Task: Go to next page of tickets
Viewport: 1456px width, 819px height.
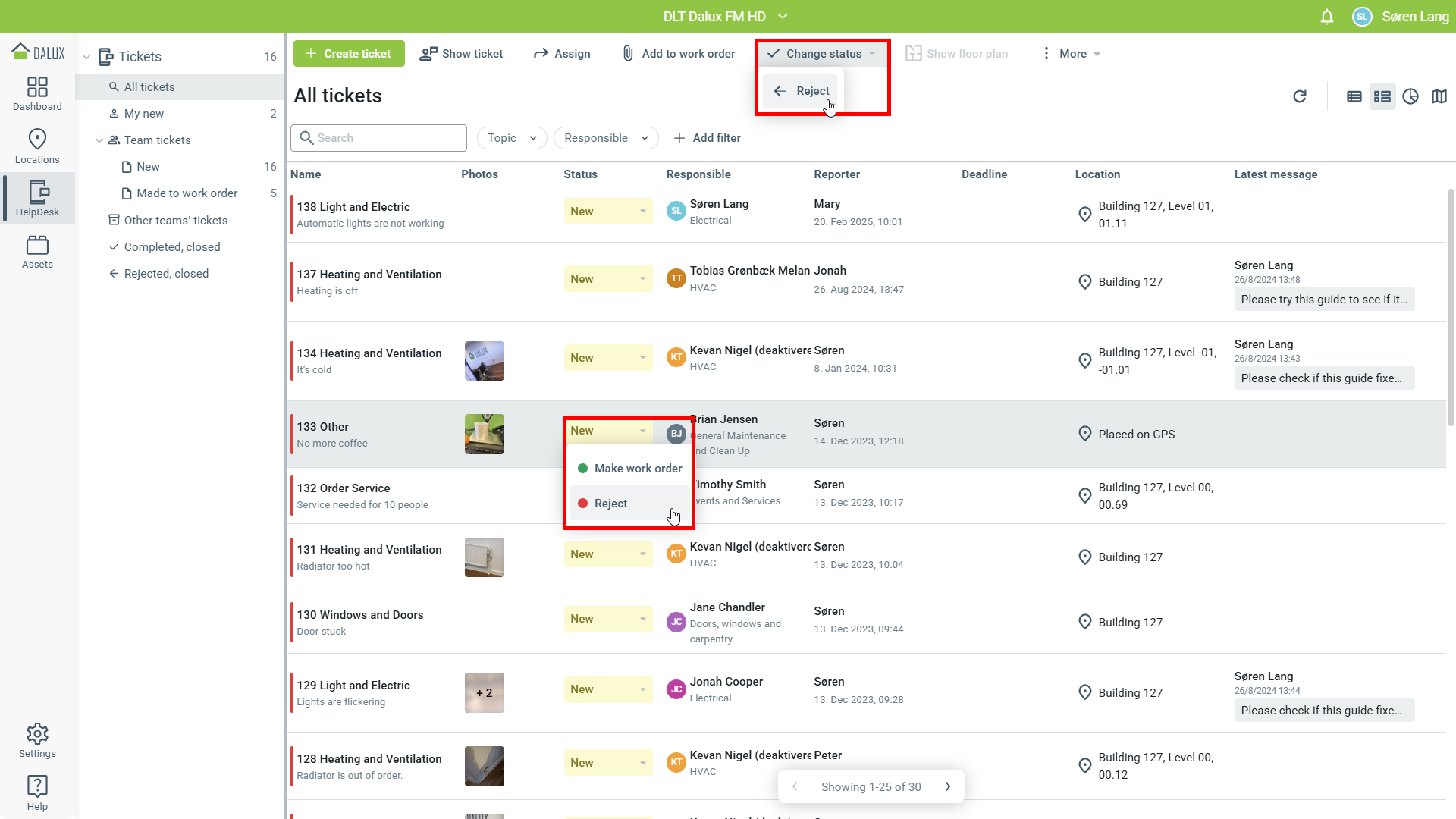Action: point(947,787)
